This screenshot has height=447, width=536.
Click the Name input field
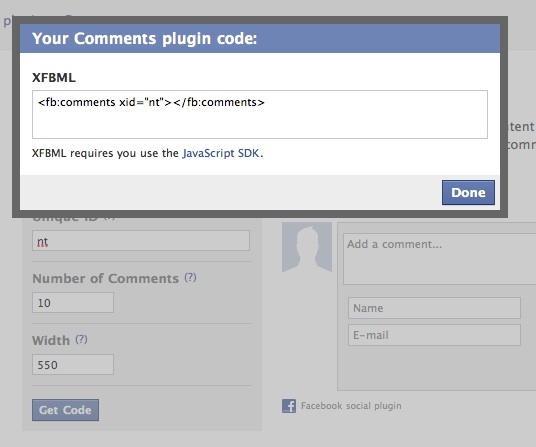[434, 308]
